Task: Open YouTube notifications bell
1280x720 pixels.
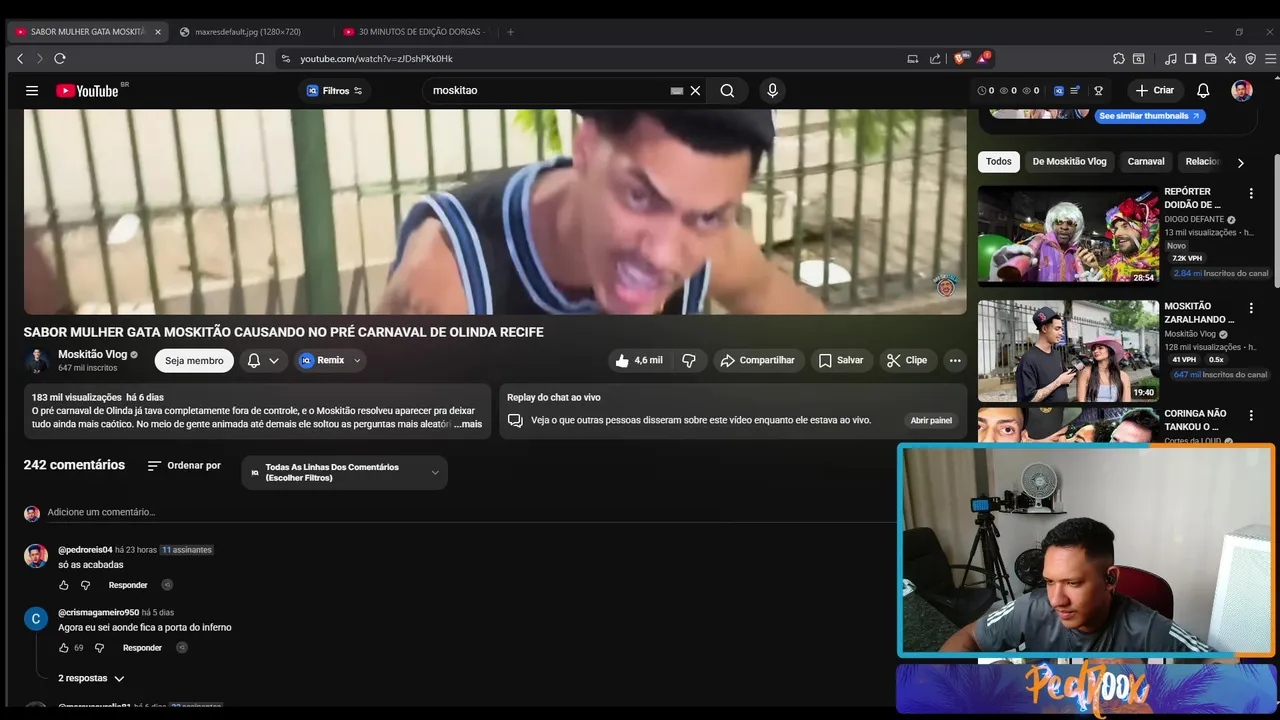Action: click(1203, 91)
